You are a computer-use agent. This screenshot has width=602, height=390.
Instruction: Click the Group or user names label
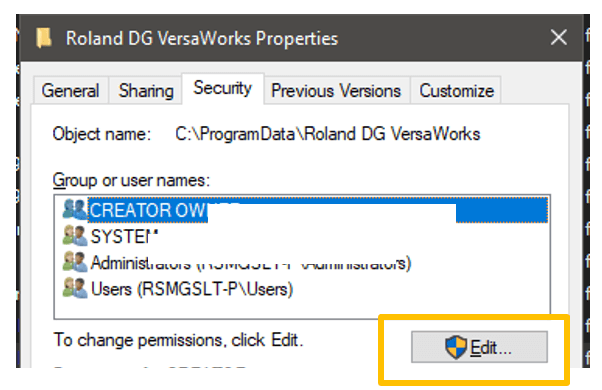(131, 180)
